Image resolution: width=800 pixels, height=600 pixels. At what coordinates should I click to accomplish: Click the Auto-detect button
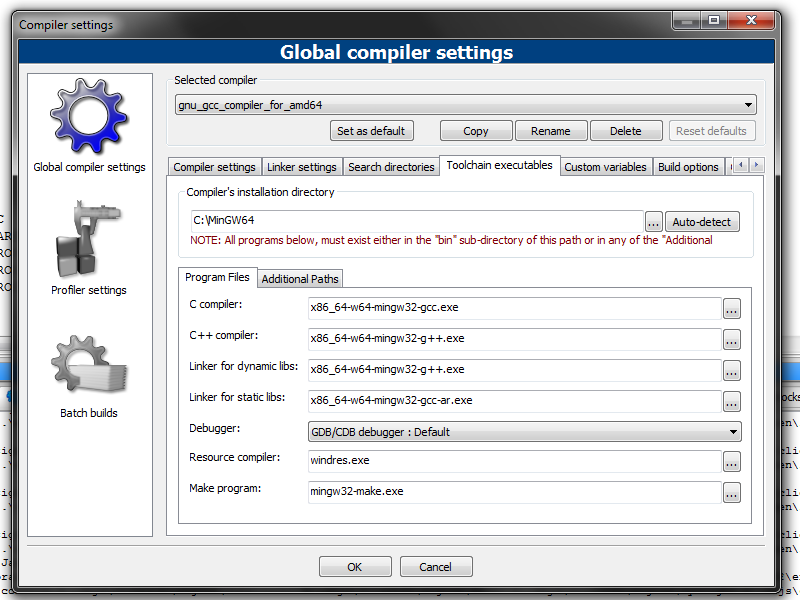click(x=702, y=222)
